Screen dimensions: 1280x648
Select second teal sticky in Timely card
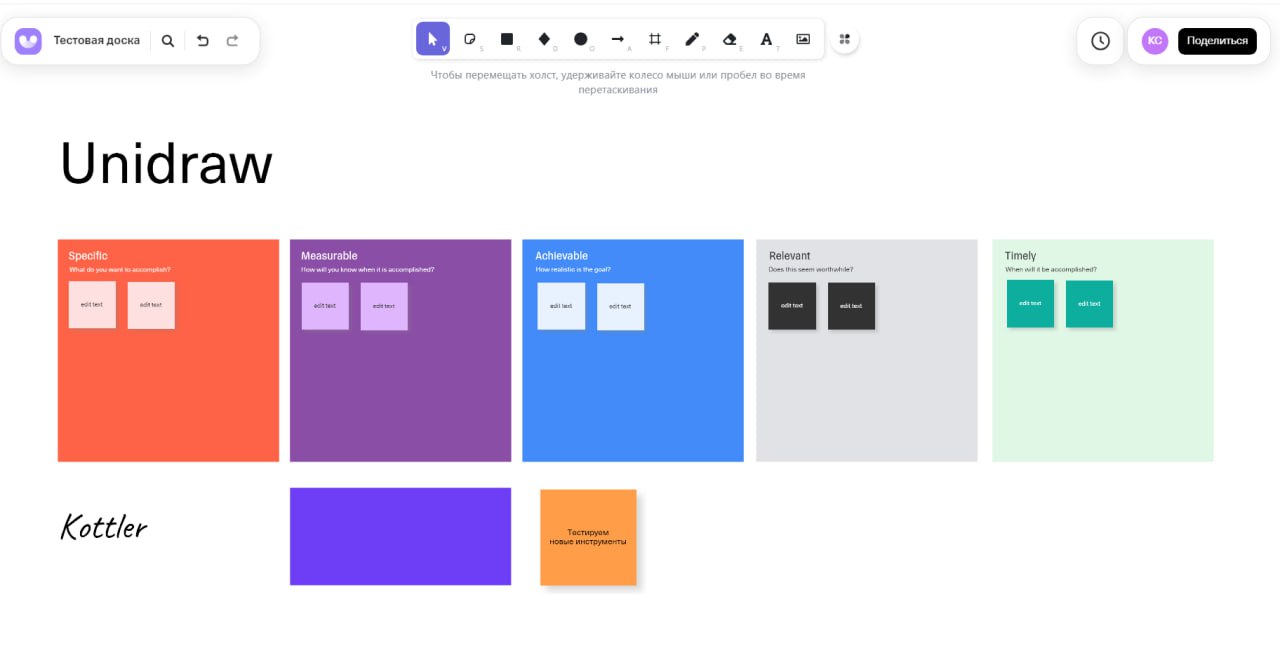tap(1089, 304)
